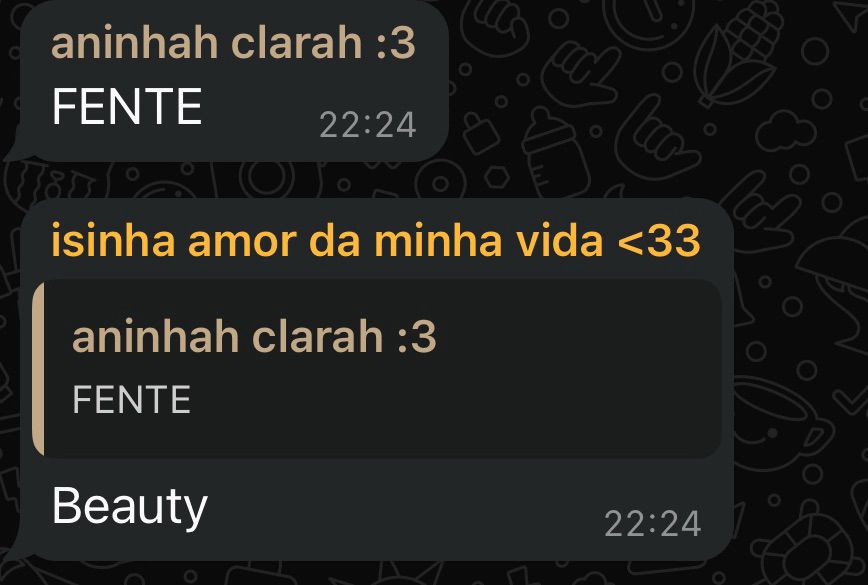Click the tan accent bar of the quoted reply

coord(38,369)
